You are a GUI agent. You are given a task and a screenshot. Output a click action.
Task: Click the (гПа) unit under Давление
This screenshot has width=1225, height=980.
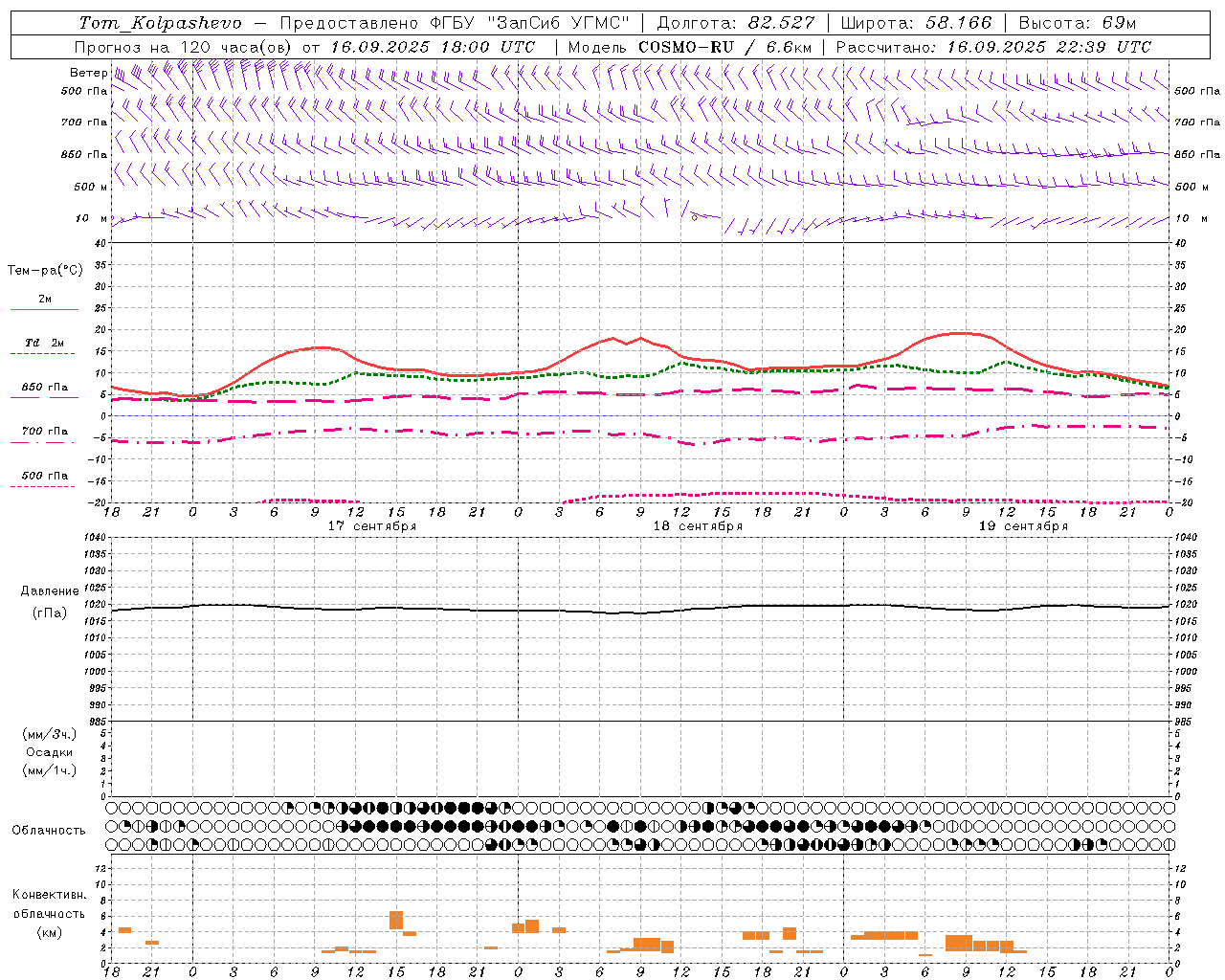click(x=50, y=612)
